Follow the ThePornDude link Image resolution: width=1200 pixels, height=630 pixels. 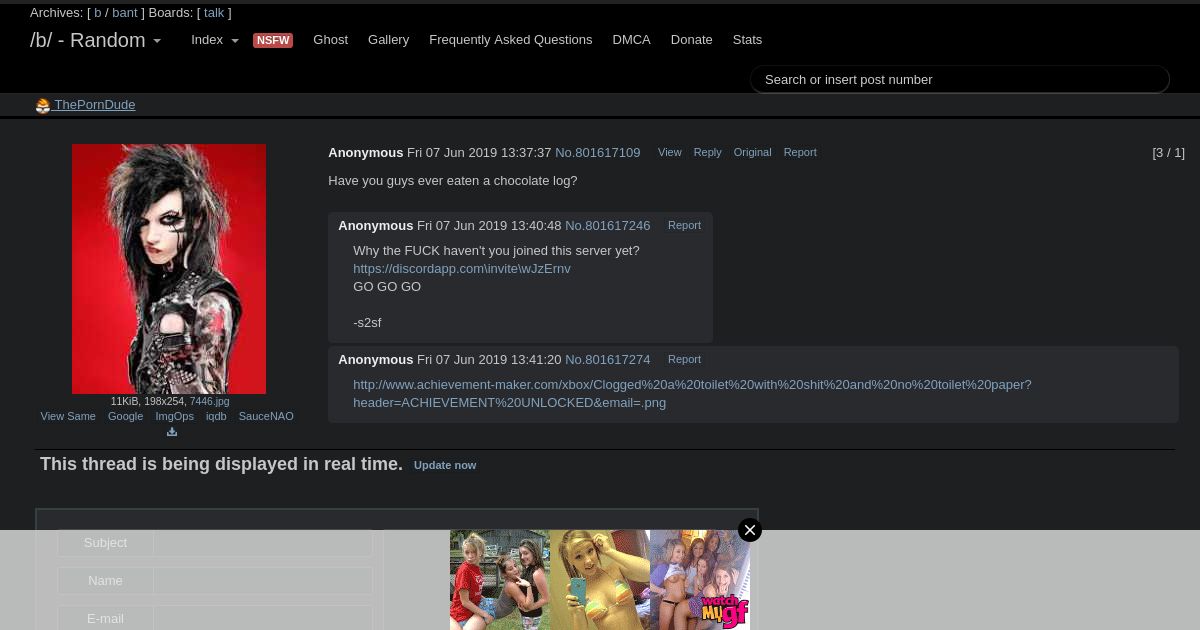[95, 105]
